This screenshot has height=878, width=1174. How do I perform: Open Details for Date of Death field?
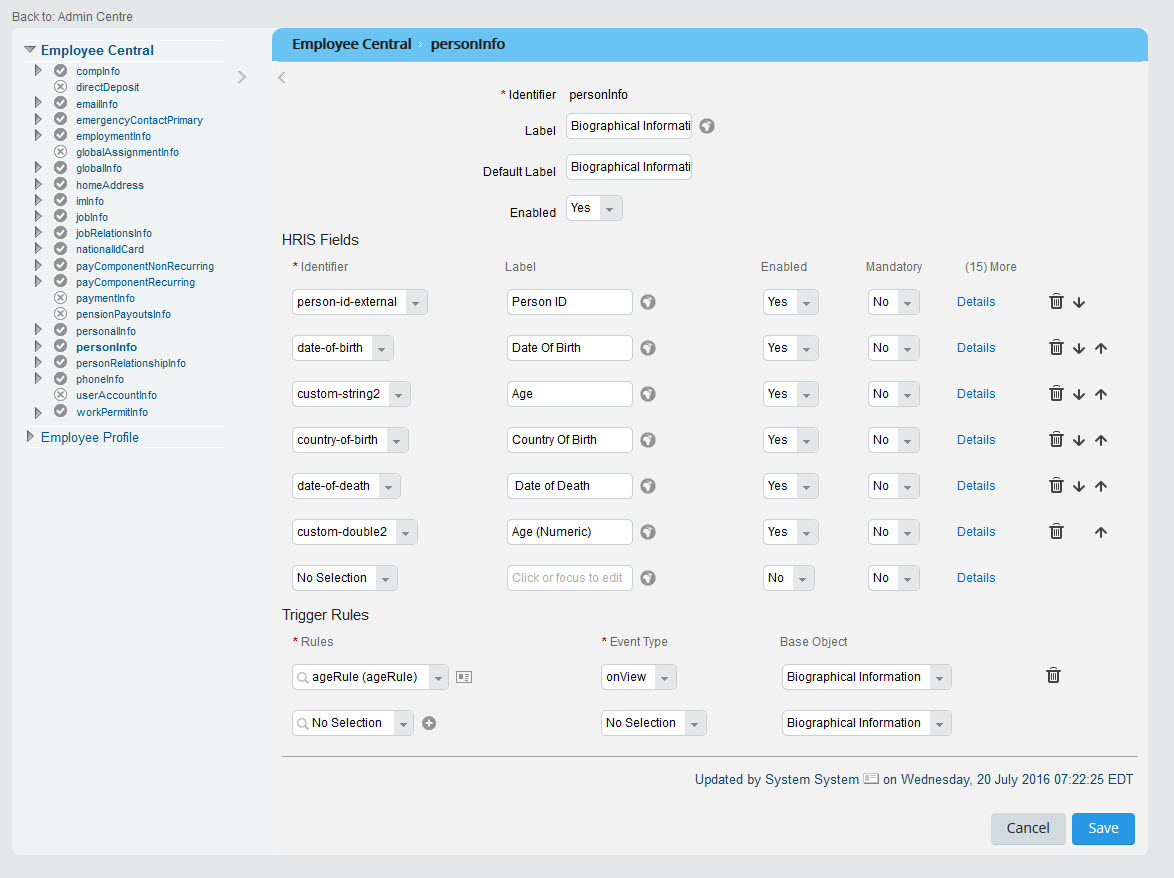pos(976,486)
